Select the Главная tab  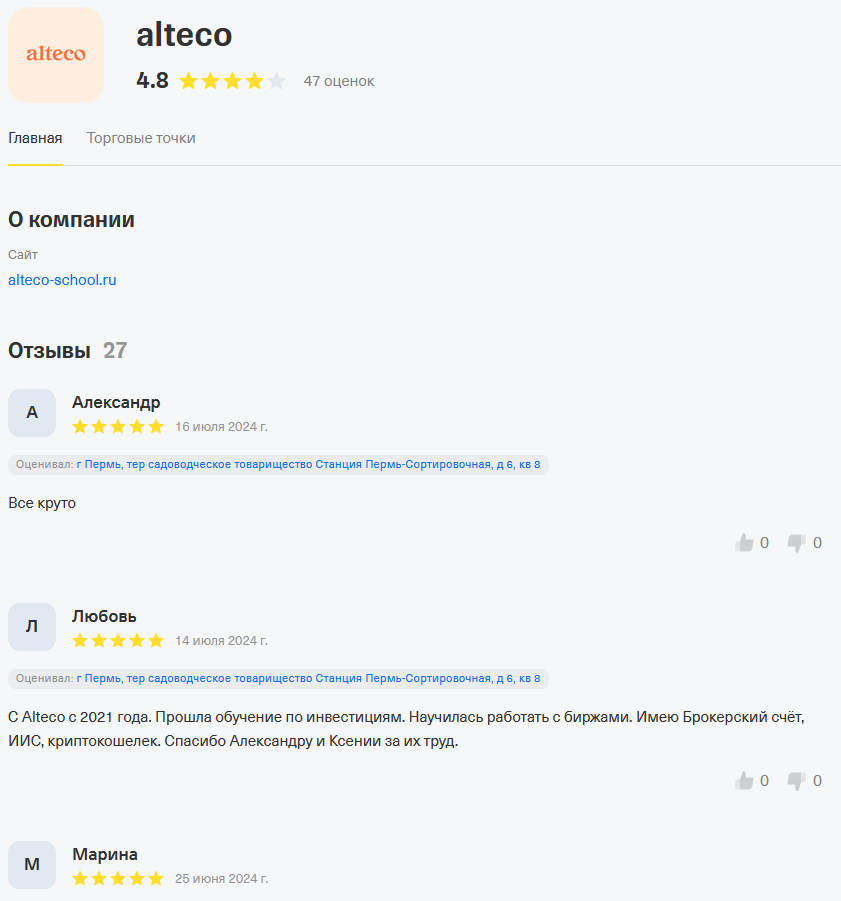pyautogui.click(x=35, y=138)
